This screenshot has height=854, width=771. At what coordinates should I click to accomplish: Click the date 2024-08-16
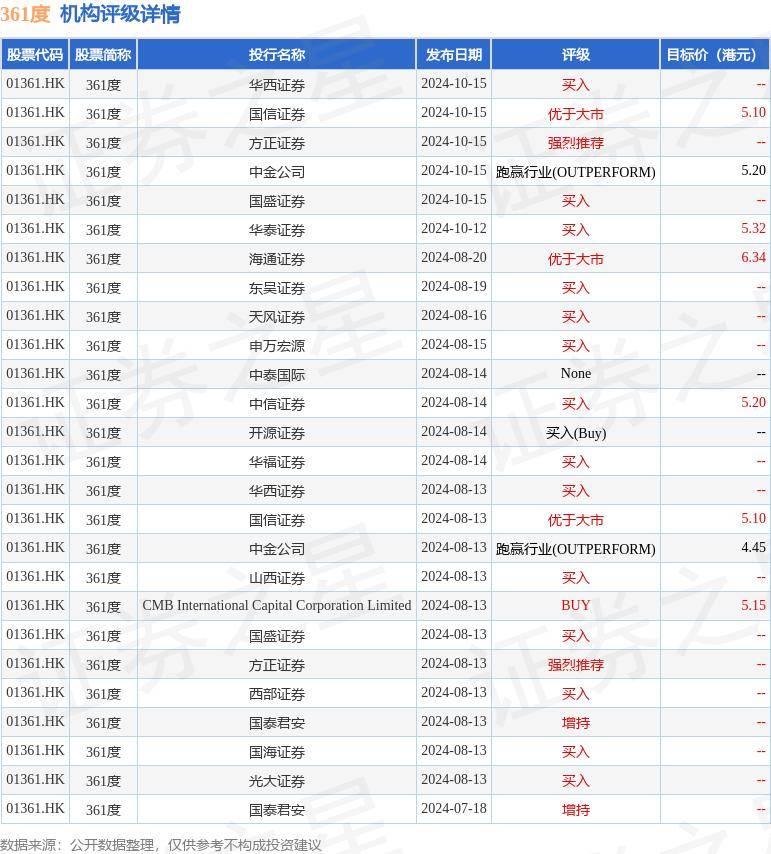[454, 315]
